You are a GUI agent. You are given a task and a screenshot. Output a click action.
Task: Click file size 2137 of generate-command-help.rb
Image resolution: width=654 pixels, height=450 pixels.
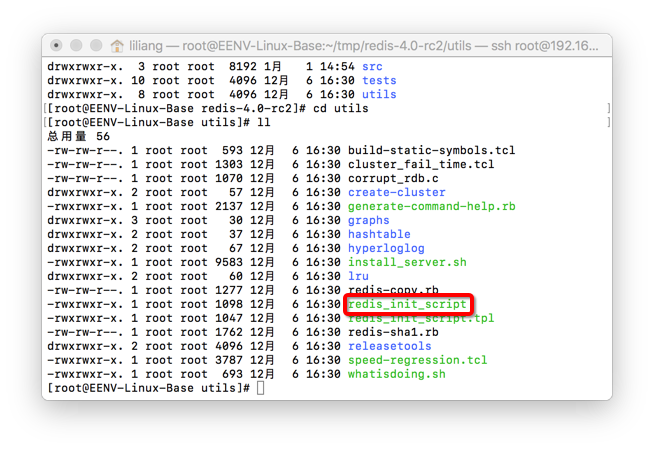[229, 206]
